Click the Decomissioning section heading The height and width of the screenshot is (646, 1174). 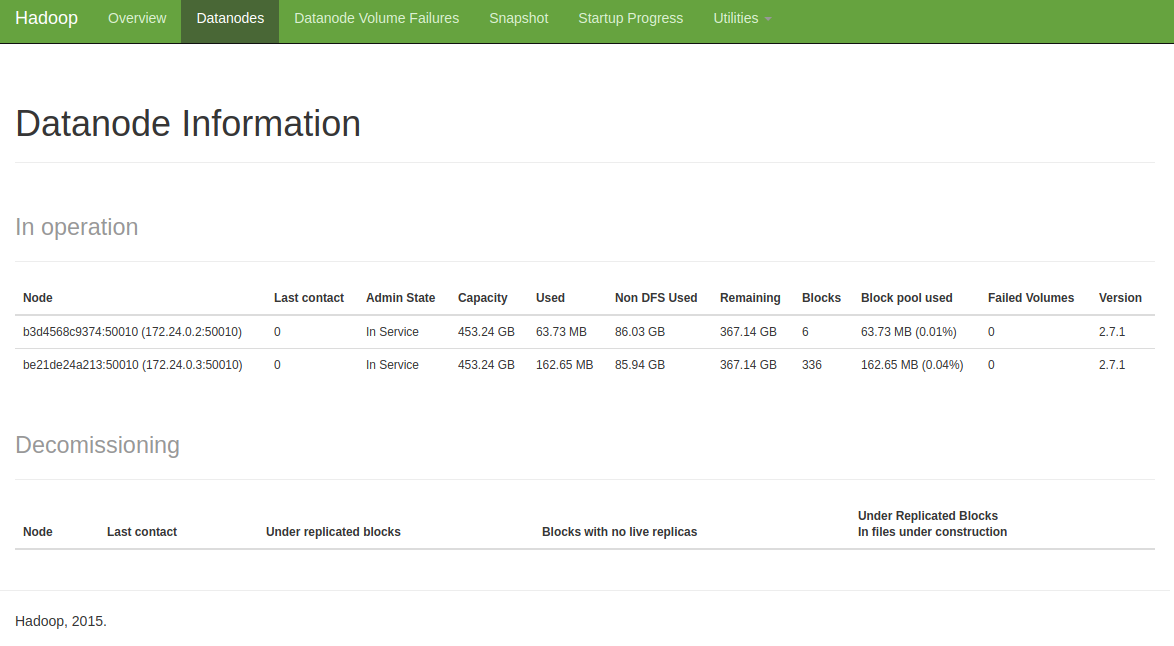97,445
